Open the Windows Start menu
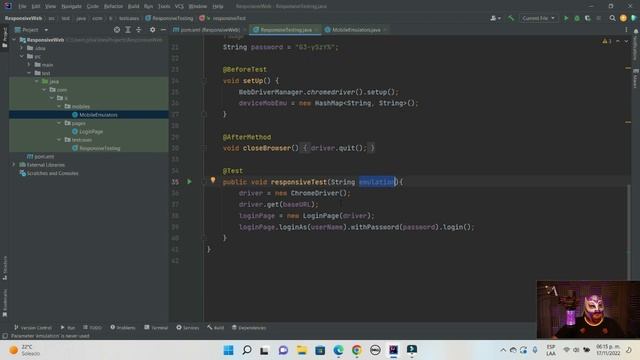The image size is (640, 360). pyautogui.click(x=229, y=350)
